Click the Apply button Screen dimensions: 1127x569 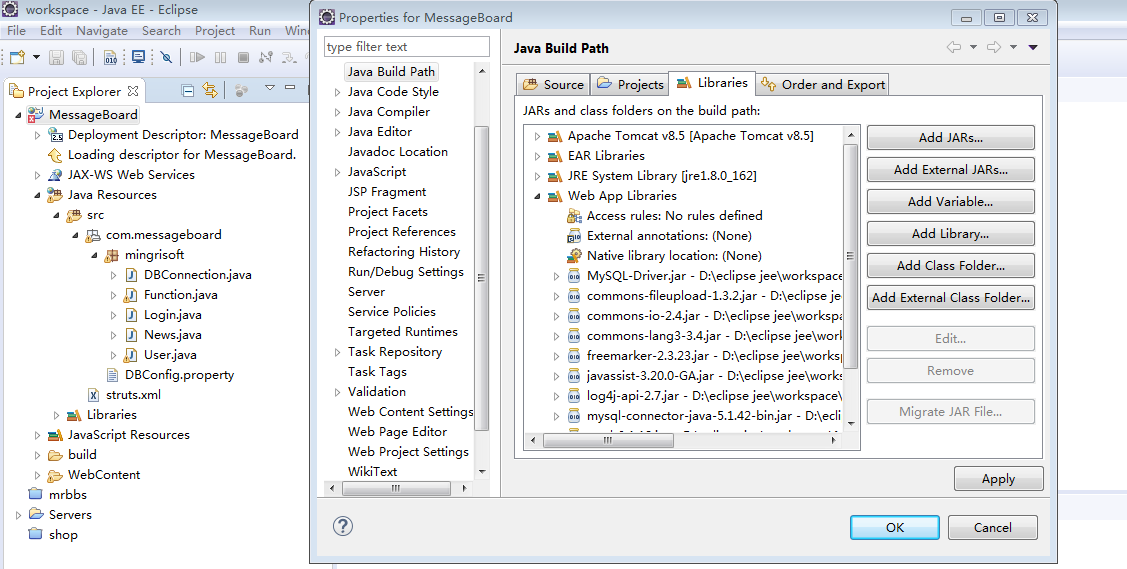998,479
